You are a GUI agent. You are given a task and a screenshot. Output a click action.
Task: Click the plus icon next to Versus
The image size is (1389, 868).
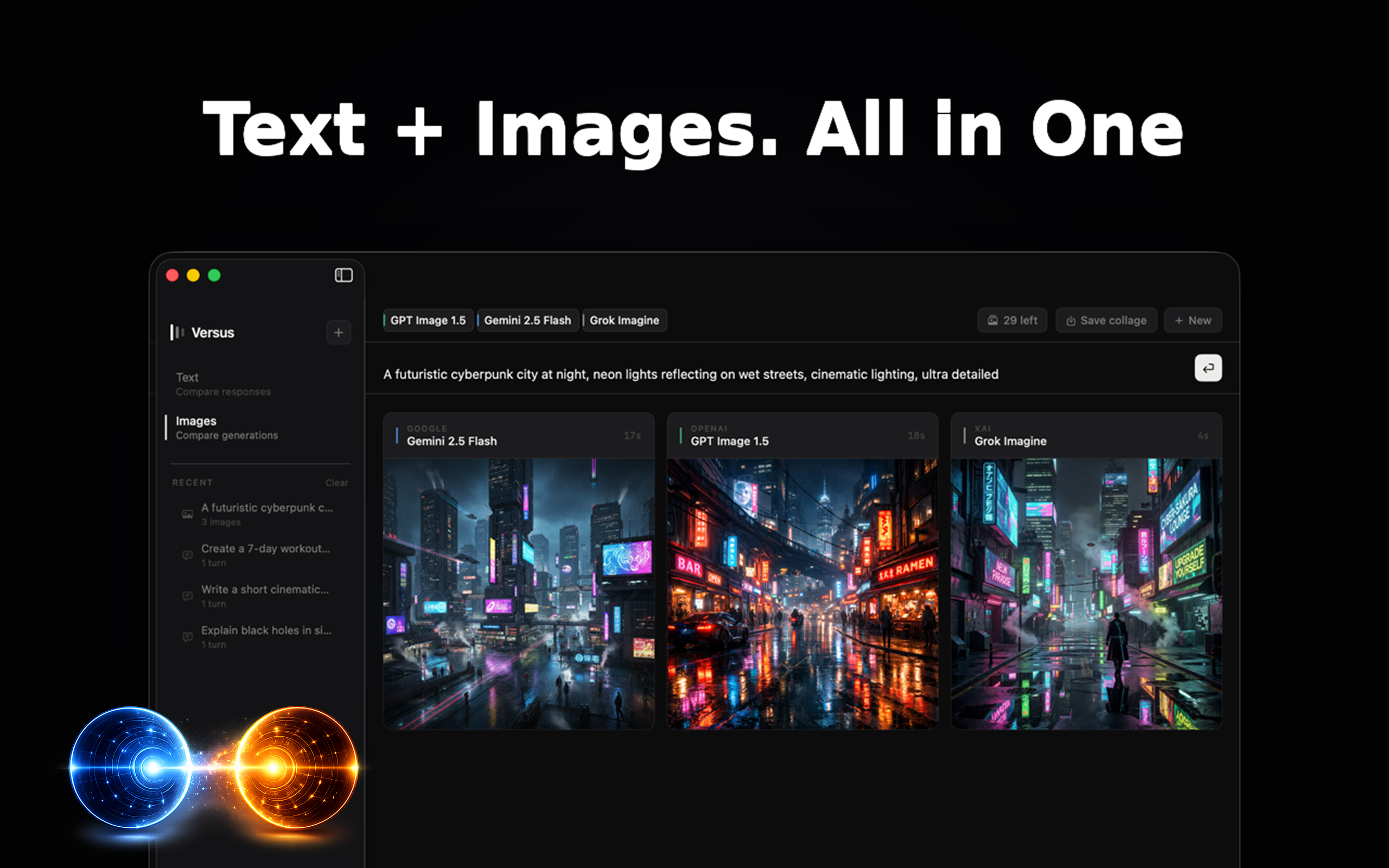(339, 333)
